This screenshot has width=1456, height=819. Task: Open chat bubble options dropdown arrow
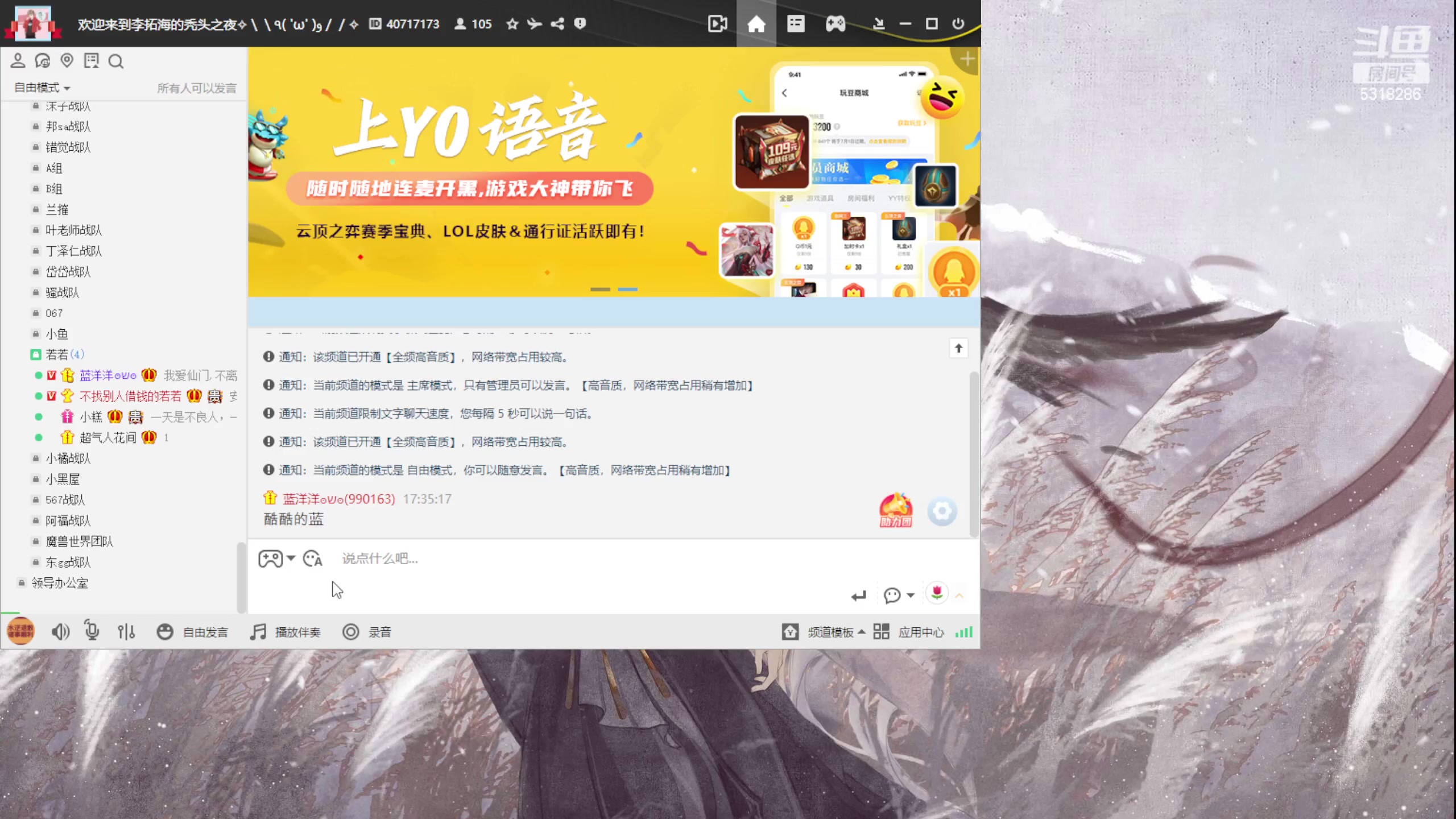(911, 595)
